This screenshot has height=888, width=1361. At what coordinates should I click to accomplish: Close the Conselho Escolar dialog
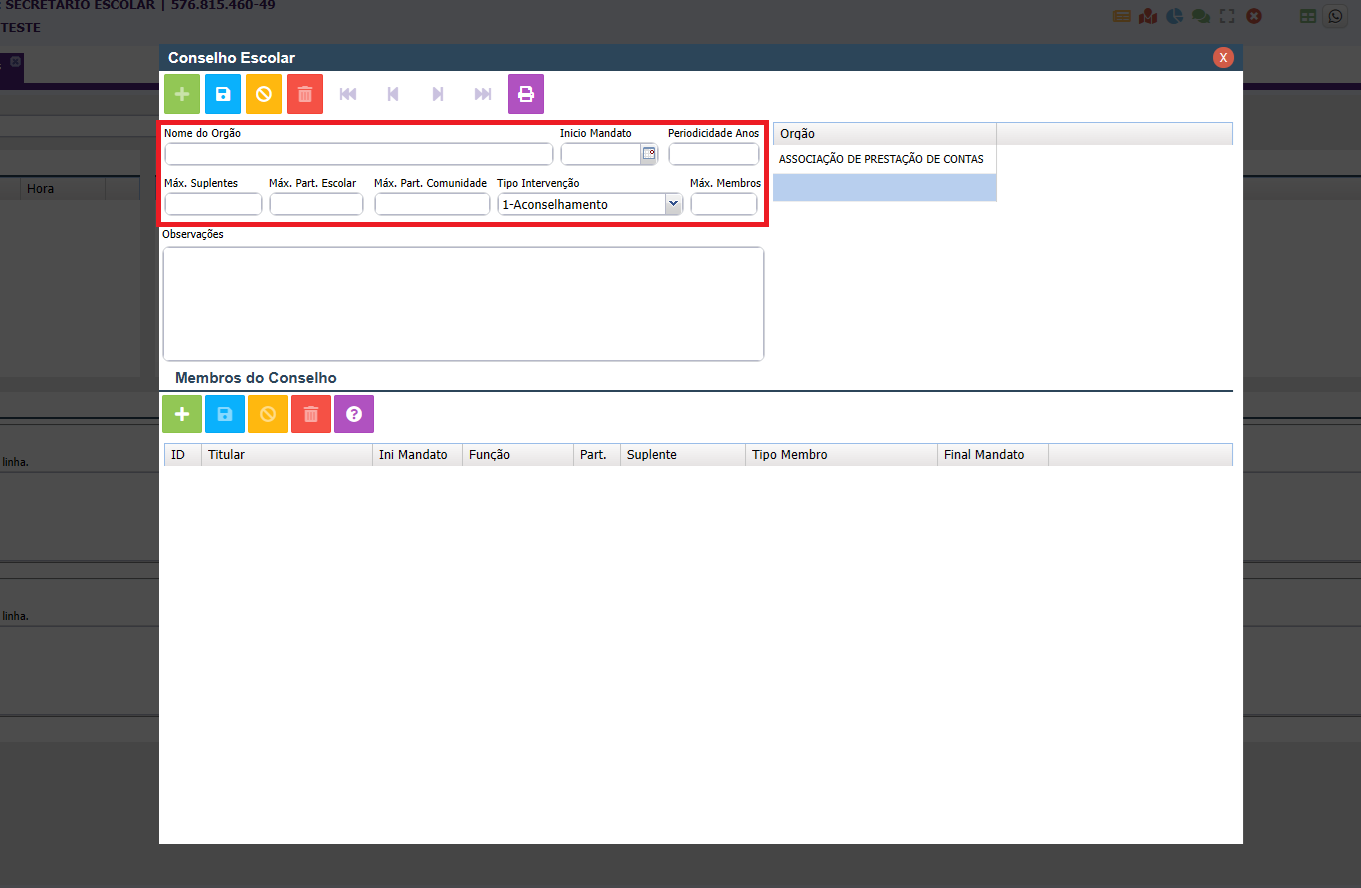tap(1223, 58)
